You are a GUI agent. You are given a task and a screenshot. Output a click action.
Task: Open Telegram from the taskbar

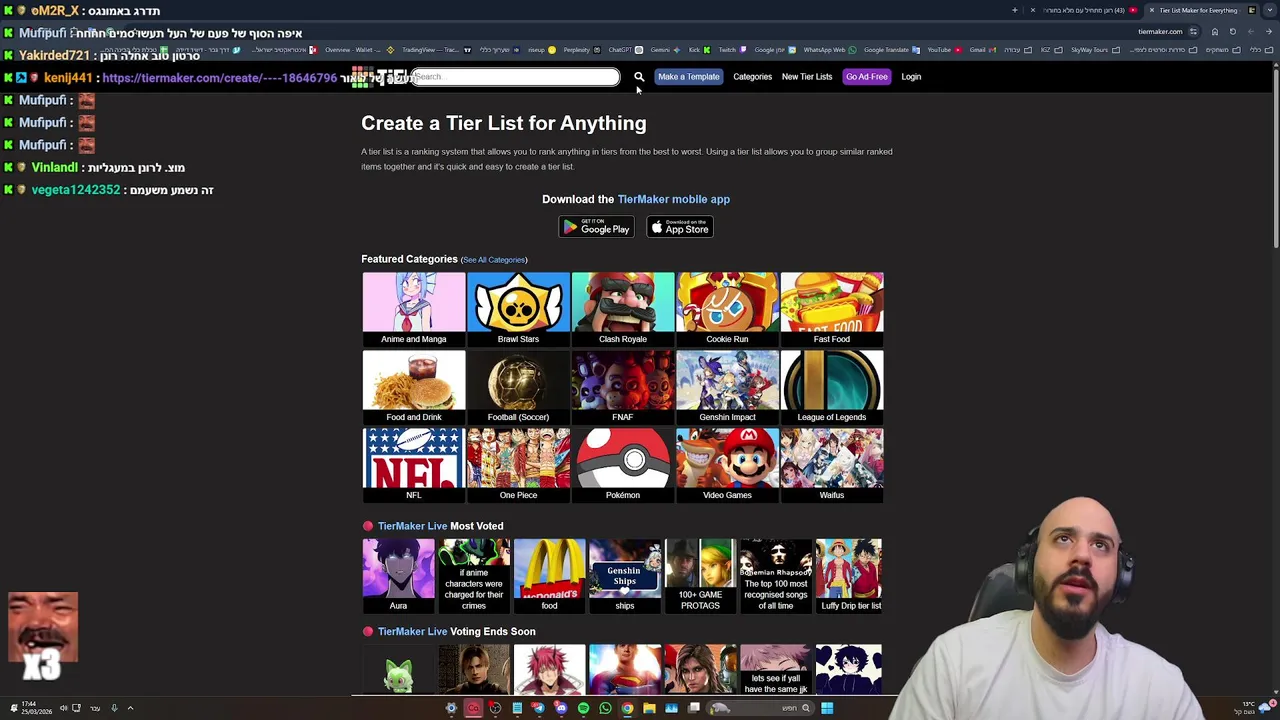pos(539,708)
